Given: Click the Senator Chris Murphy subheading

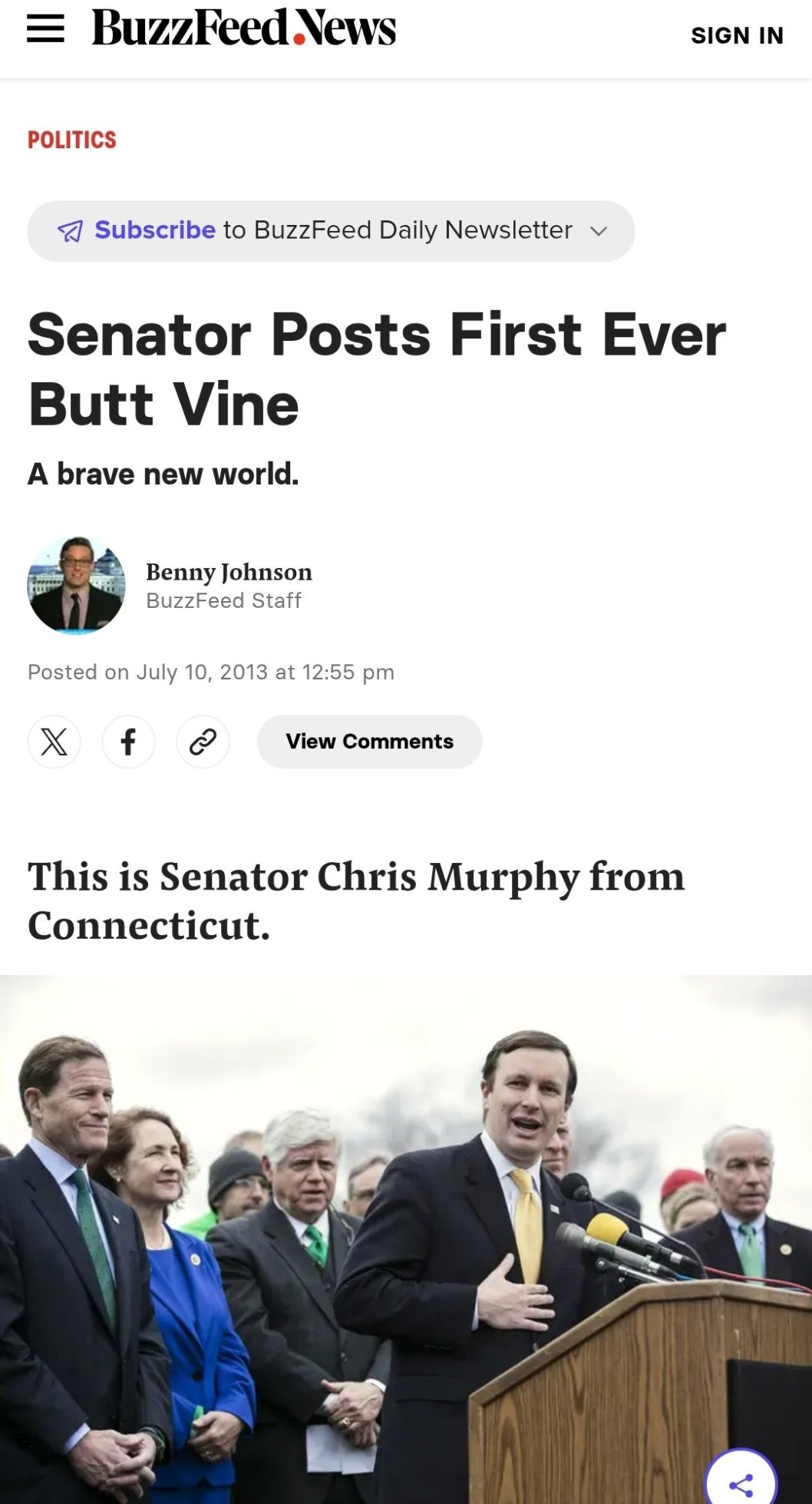Looking at the screenshot, I should tap(356, 901).
